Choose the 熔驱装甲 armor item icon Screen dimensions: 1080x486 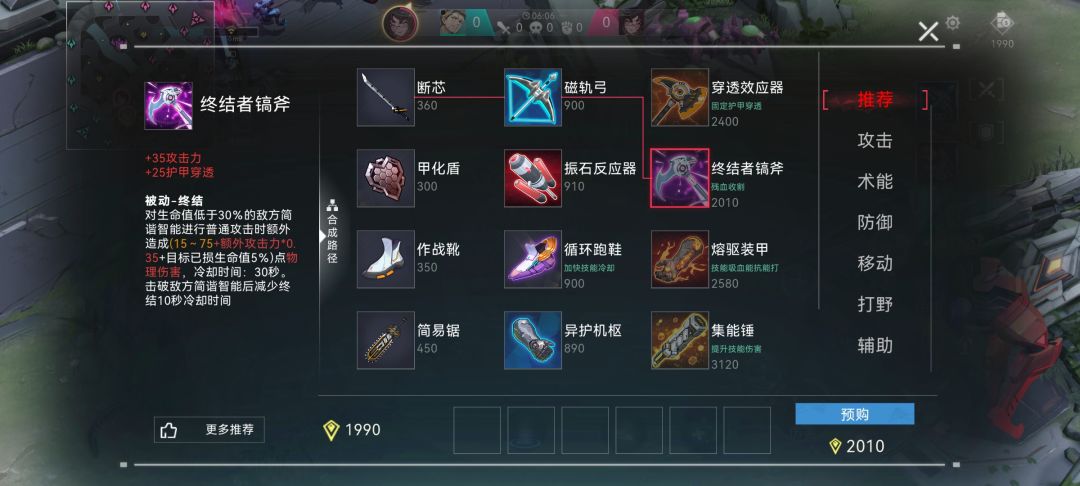pyautogui.click(x=680, y=259)
